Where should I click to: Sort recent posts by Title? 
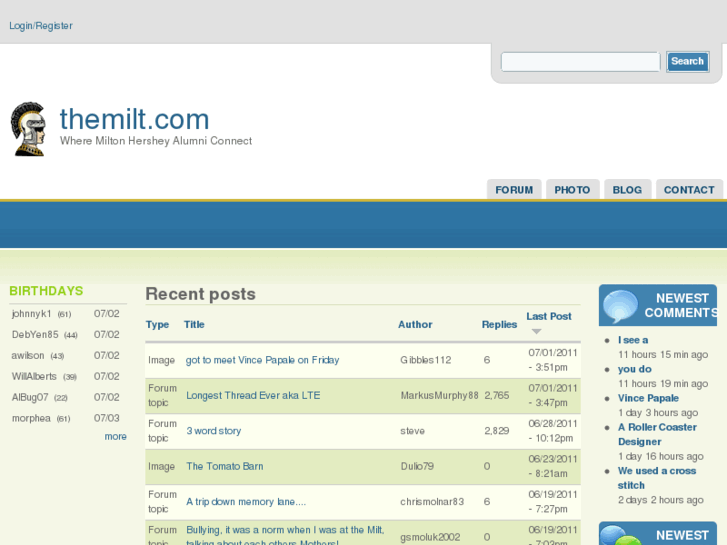[194, 324]
